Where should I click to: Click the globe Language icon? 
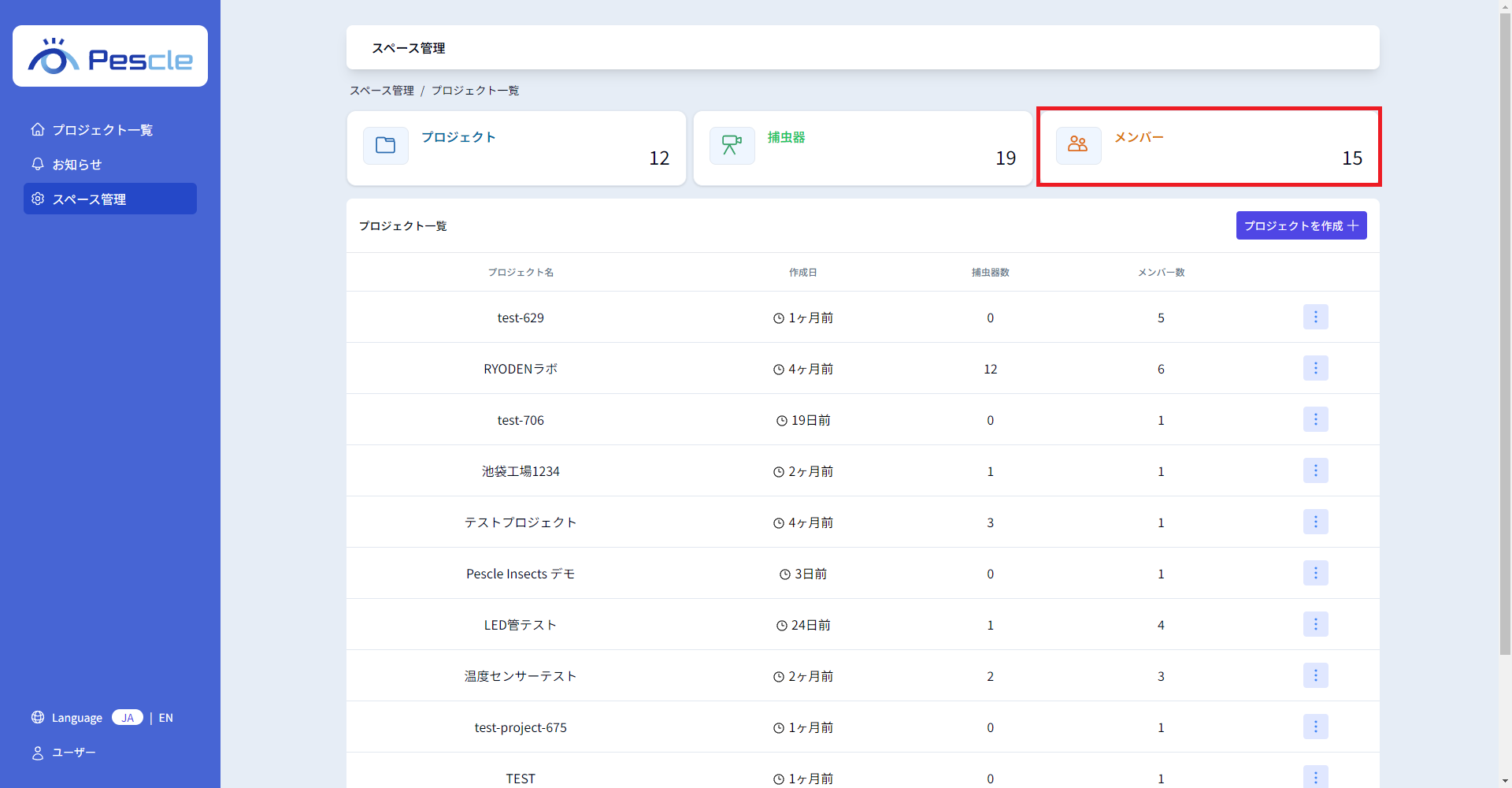(38, 717)
